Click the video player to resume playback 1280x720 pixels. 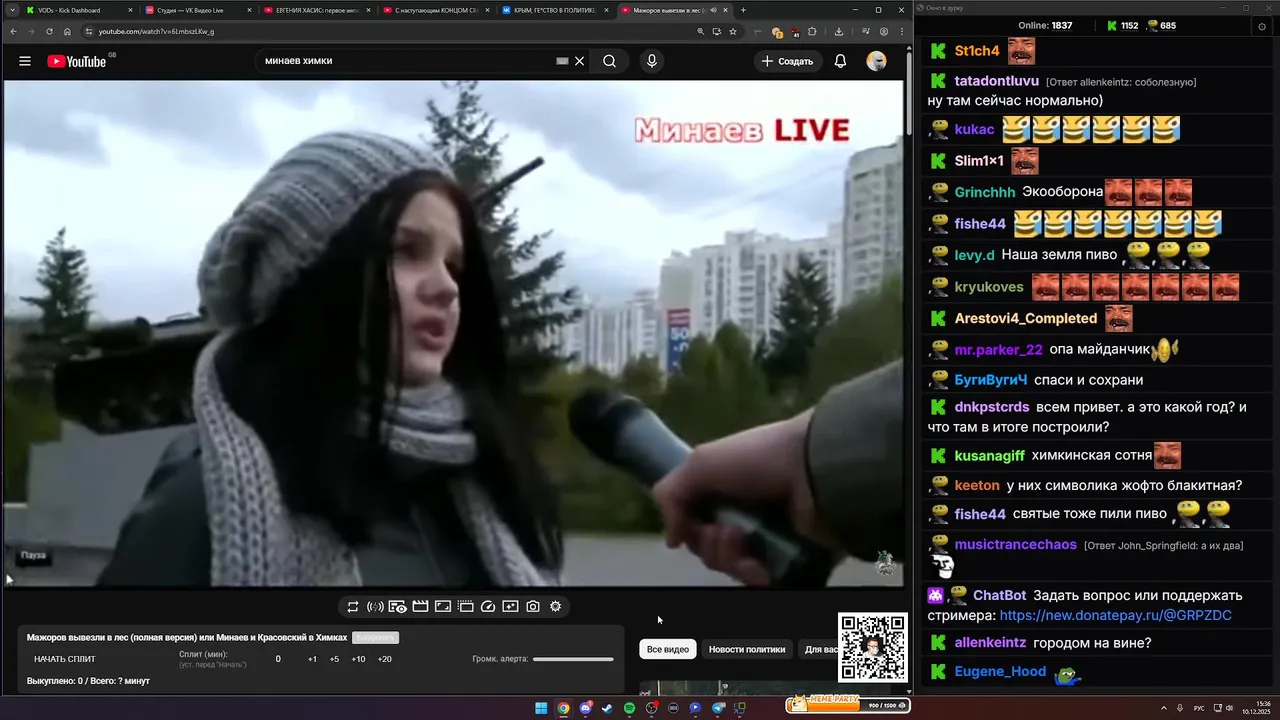[x=454, y=333]
